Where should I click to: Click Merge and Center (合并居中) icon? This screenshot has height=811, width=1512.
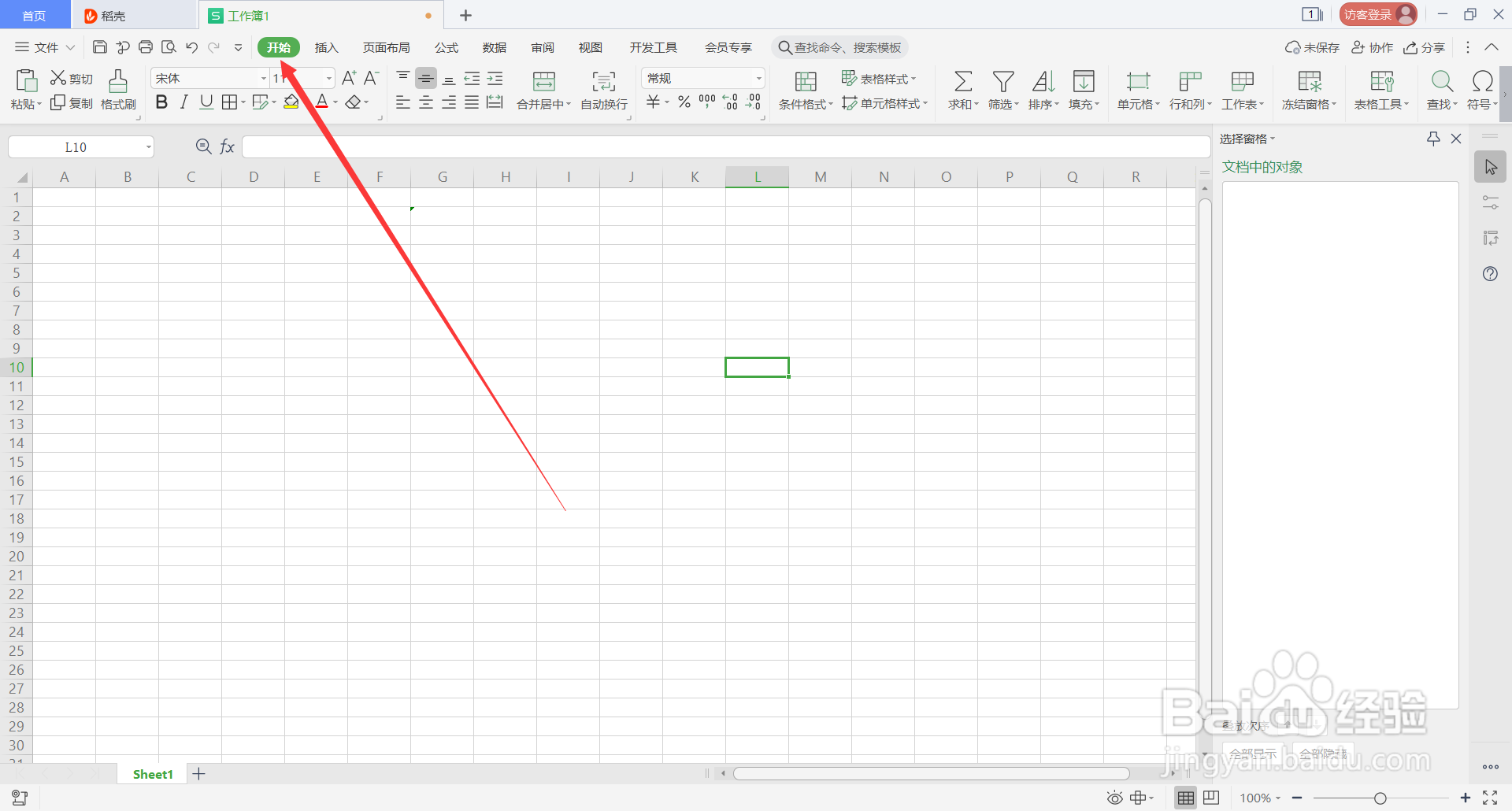[x=544, y=81]
